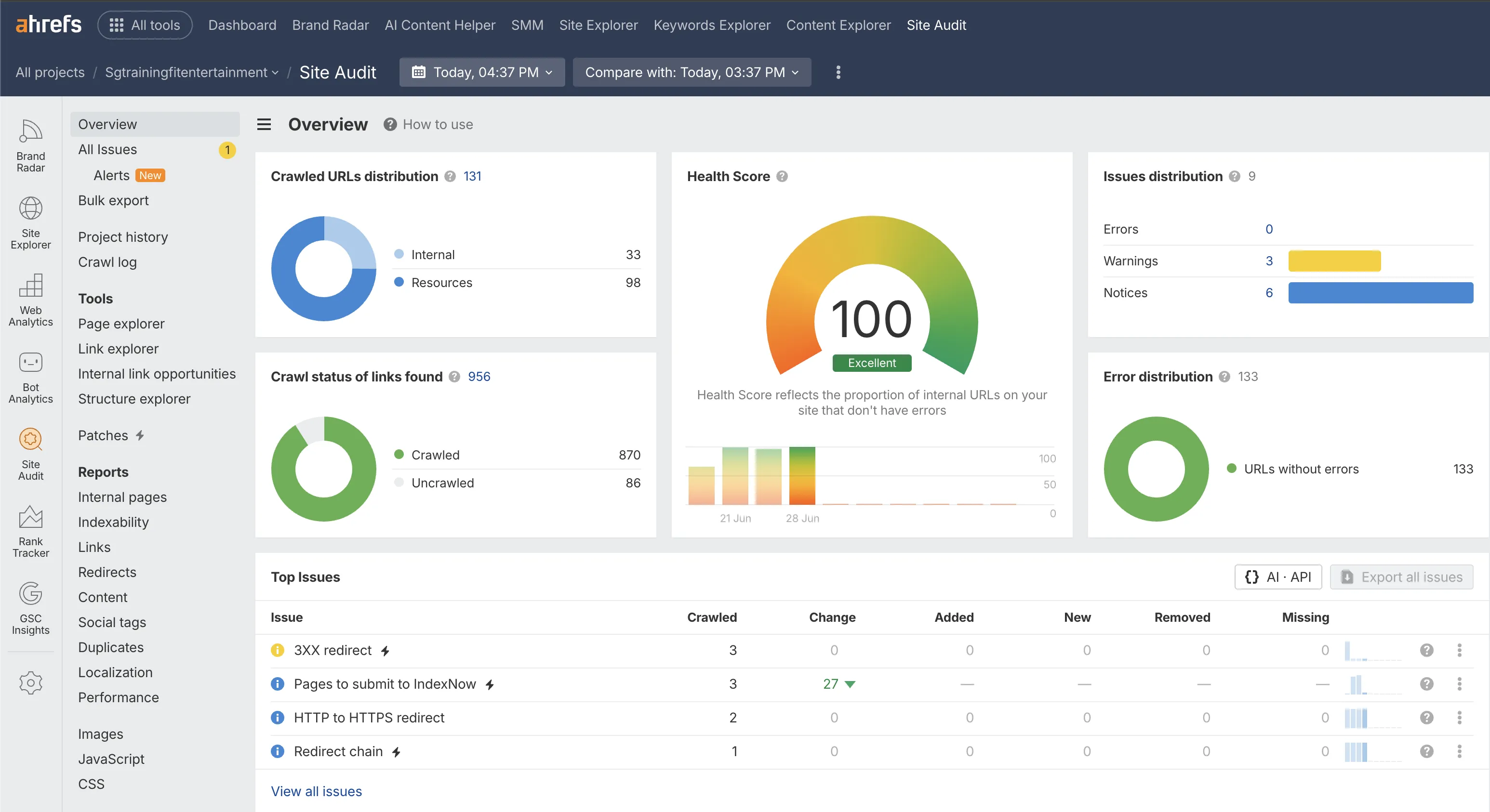Image resolution: width=1490 pixels, height=812 pixels.
Task: Open more options for 3XX redirect row
Action: point(1459,650)
